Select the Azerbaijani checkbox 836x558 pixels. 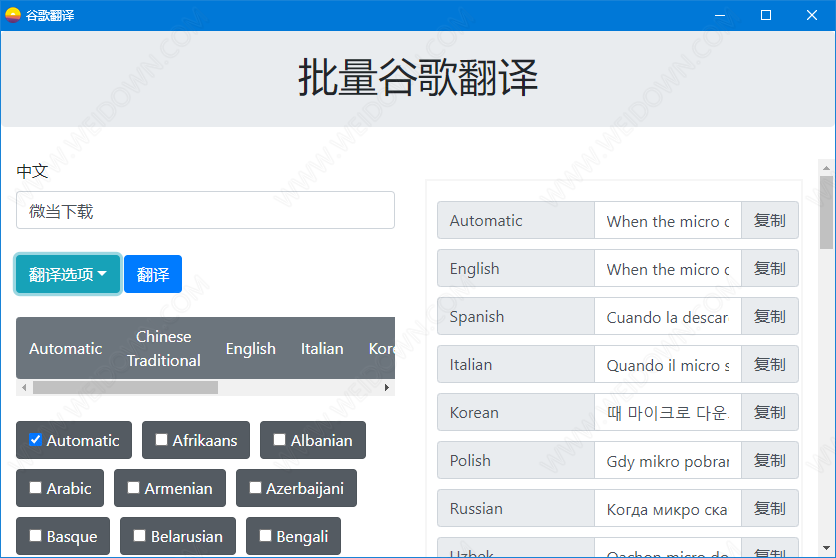(255, 488)
